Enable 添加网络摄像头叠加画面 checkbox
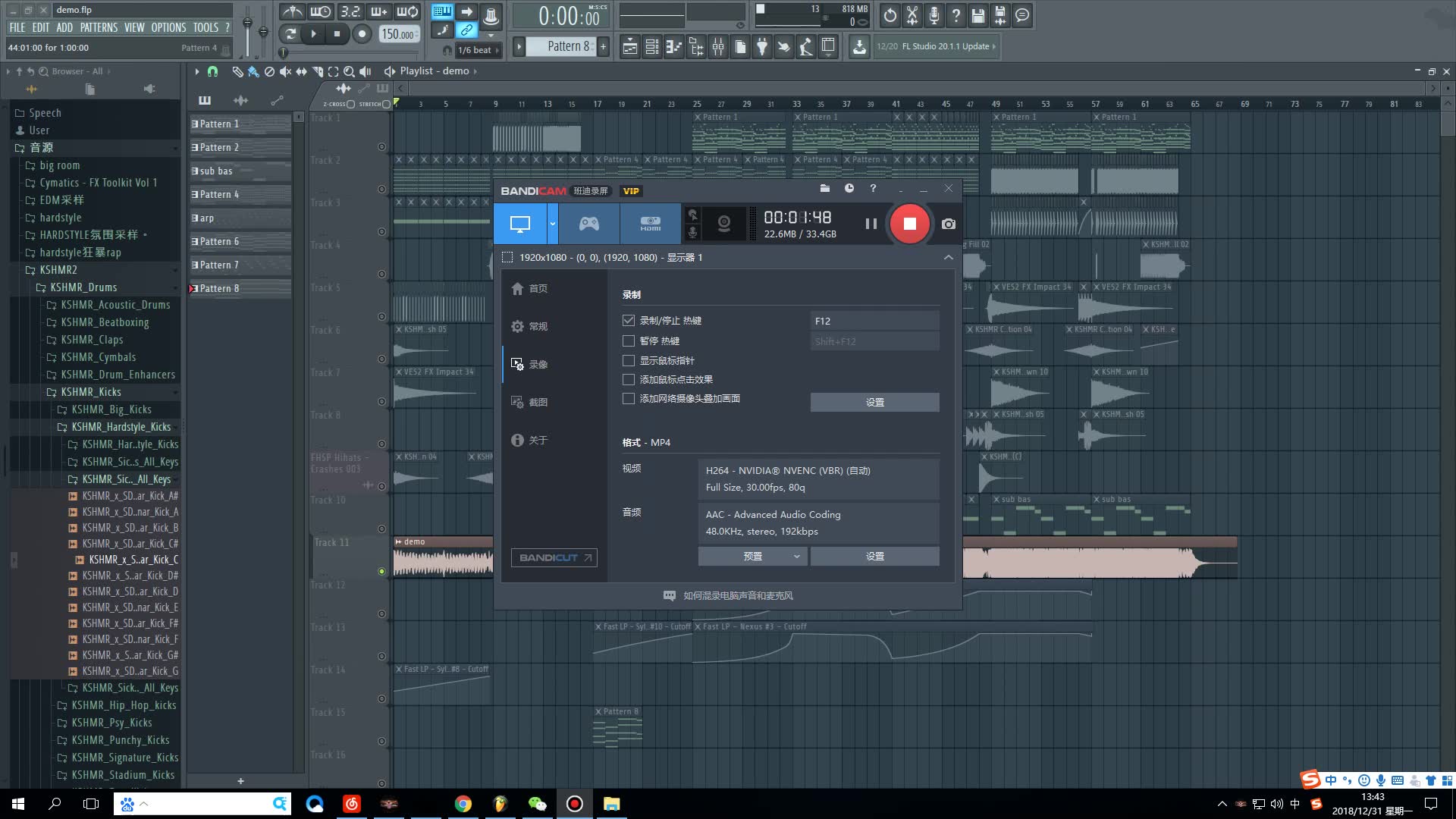The height and width of the screenshot is (819, 1456). pyautogui.click(x=629, y=398)
